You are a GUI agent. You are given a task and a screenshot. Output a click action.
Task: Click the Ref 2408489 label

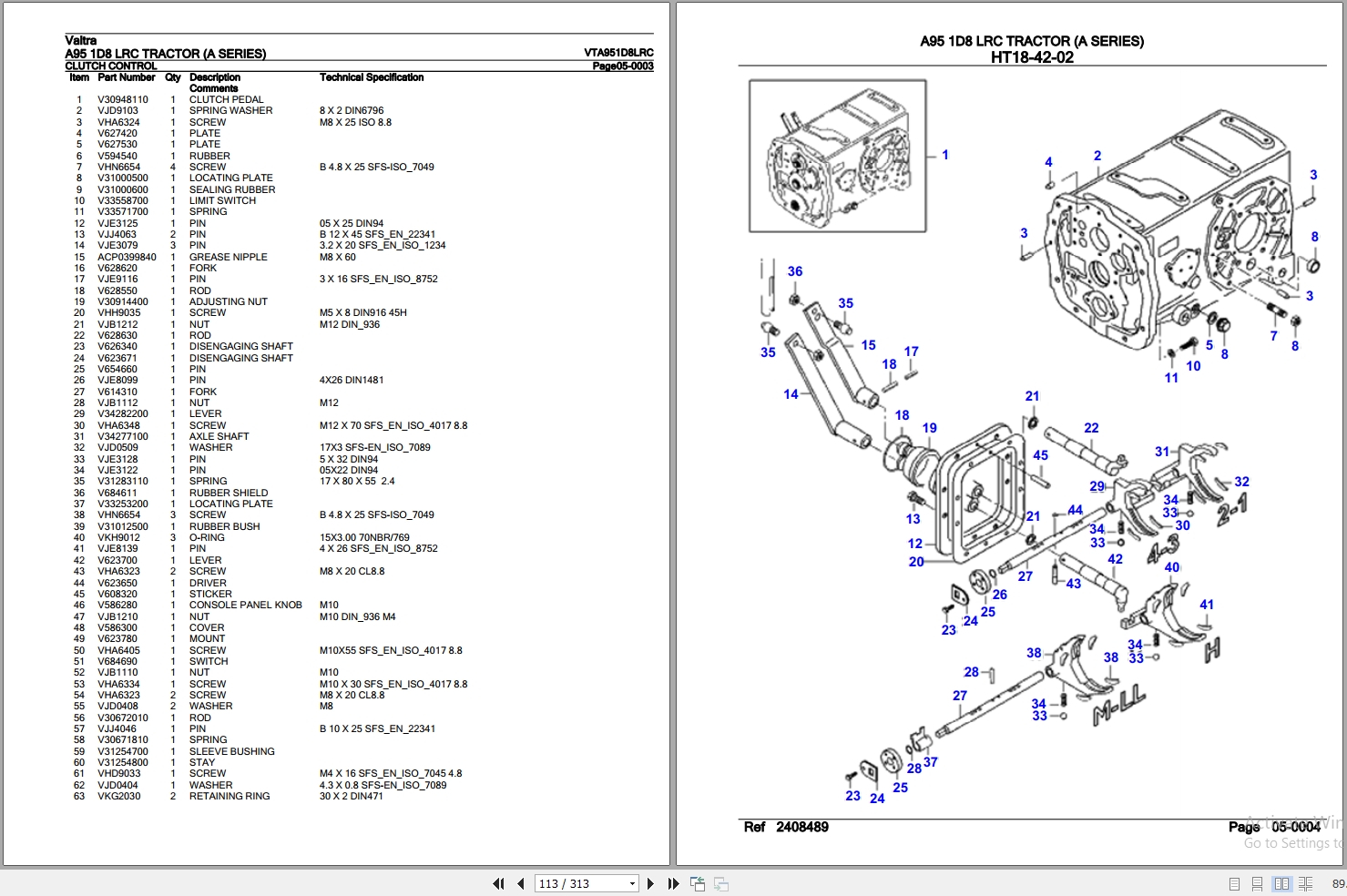(786, 827)
